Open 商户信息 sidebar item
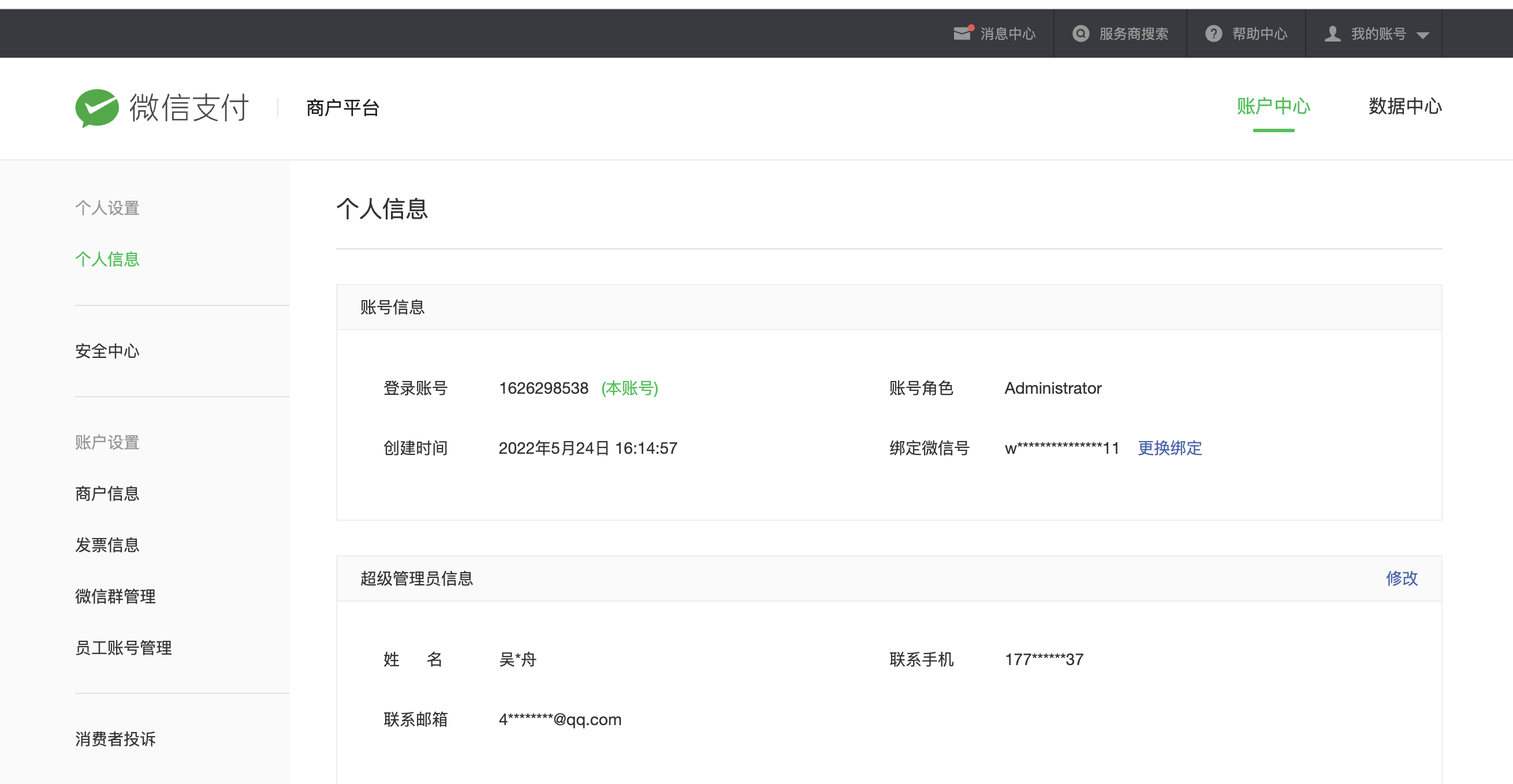The width and height of the screenshot is (1513, 784). (107, 493)
